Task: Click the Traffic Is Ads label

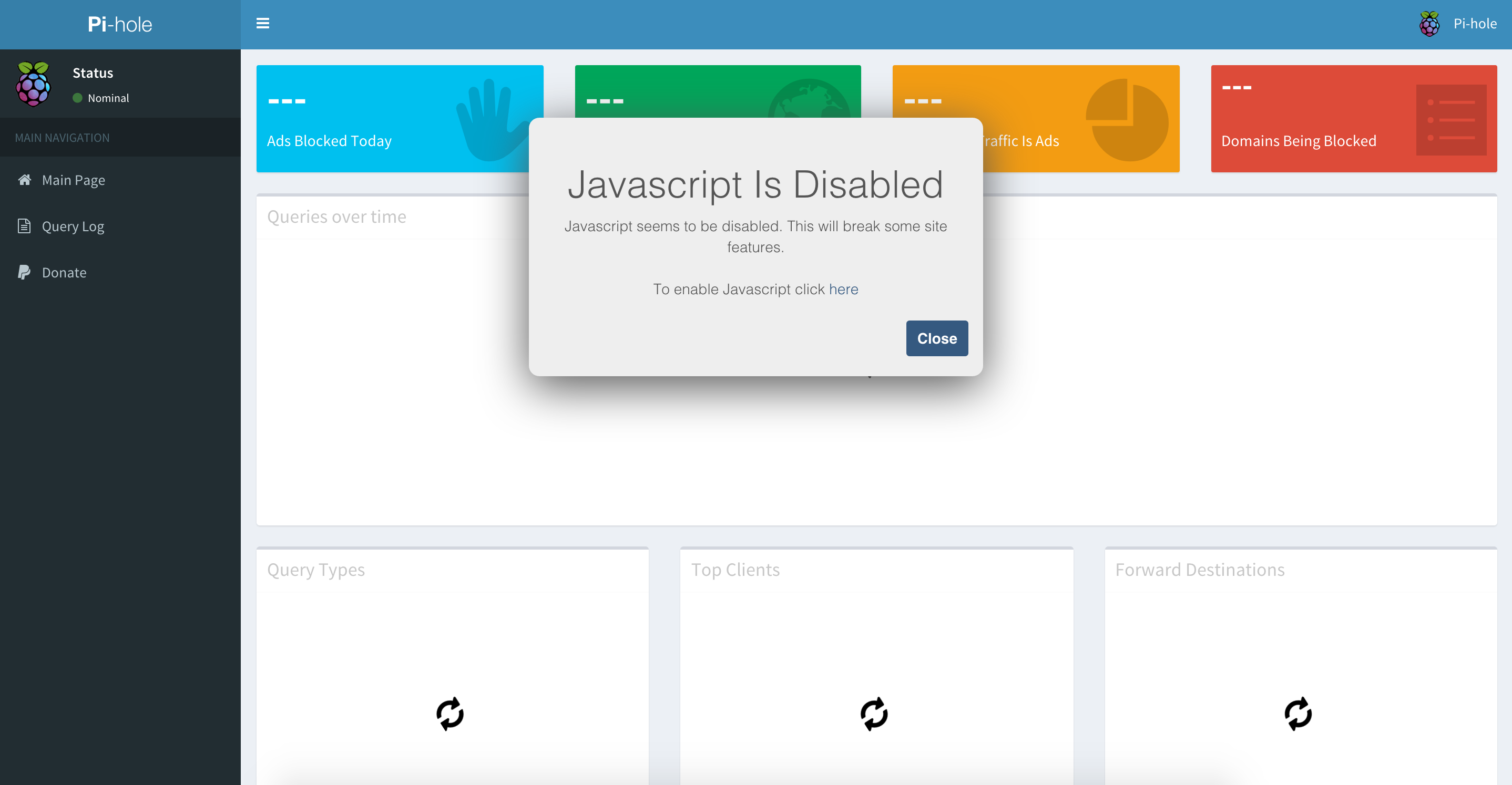Action: pyautogui.click(x=1021, y=141)
